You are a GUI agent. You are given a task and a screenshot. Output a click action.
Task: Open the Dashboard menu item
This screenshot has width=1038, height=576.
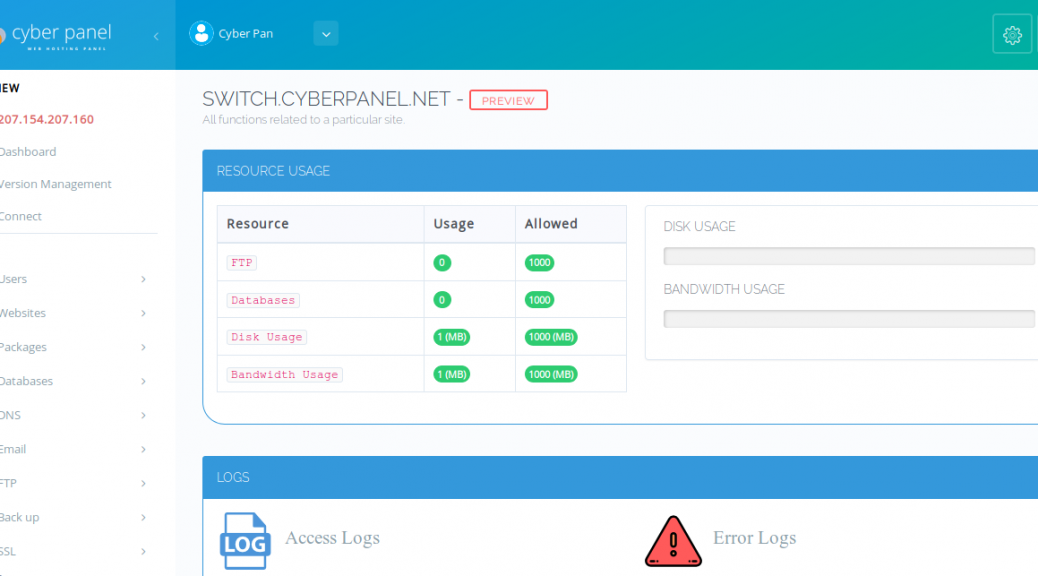coord(28,151)
